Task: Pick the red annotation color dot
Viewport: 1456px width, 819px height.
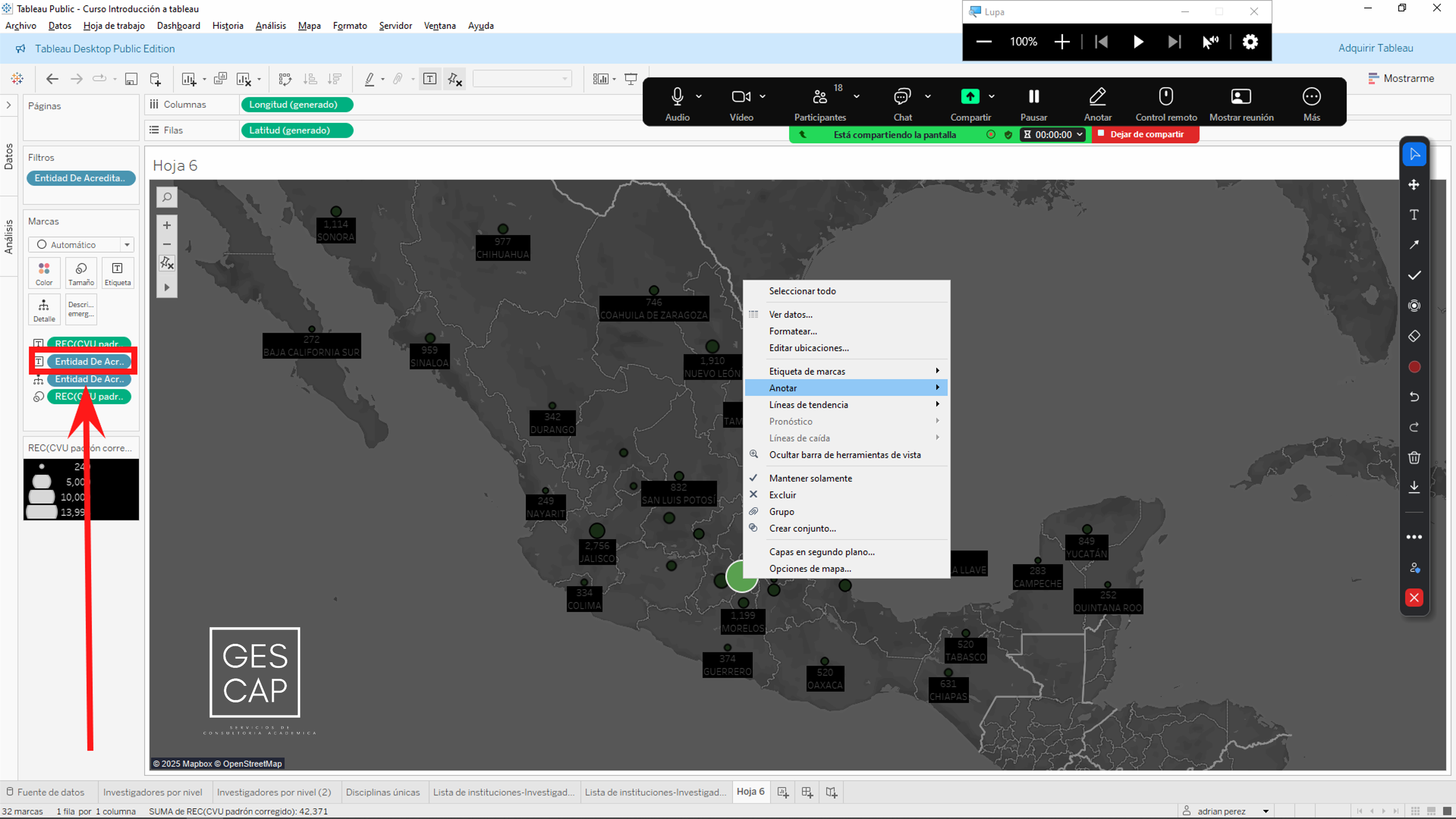Action: click(x=1414, y=367)
